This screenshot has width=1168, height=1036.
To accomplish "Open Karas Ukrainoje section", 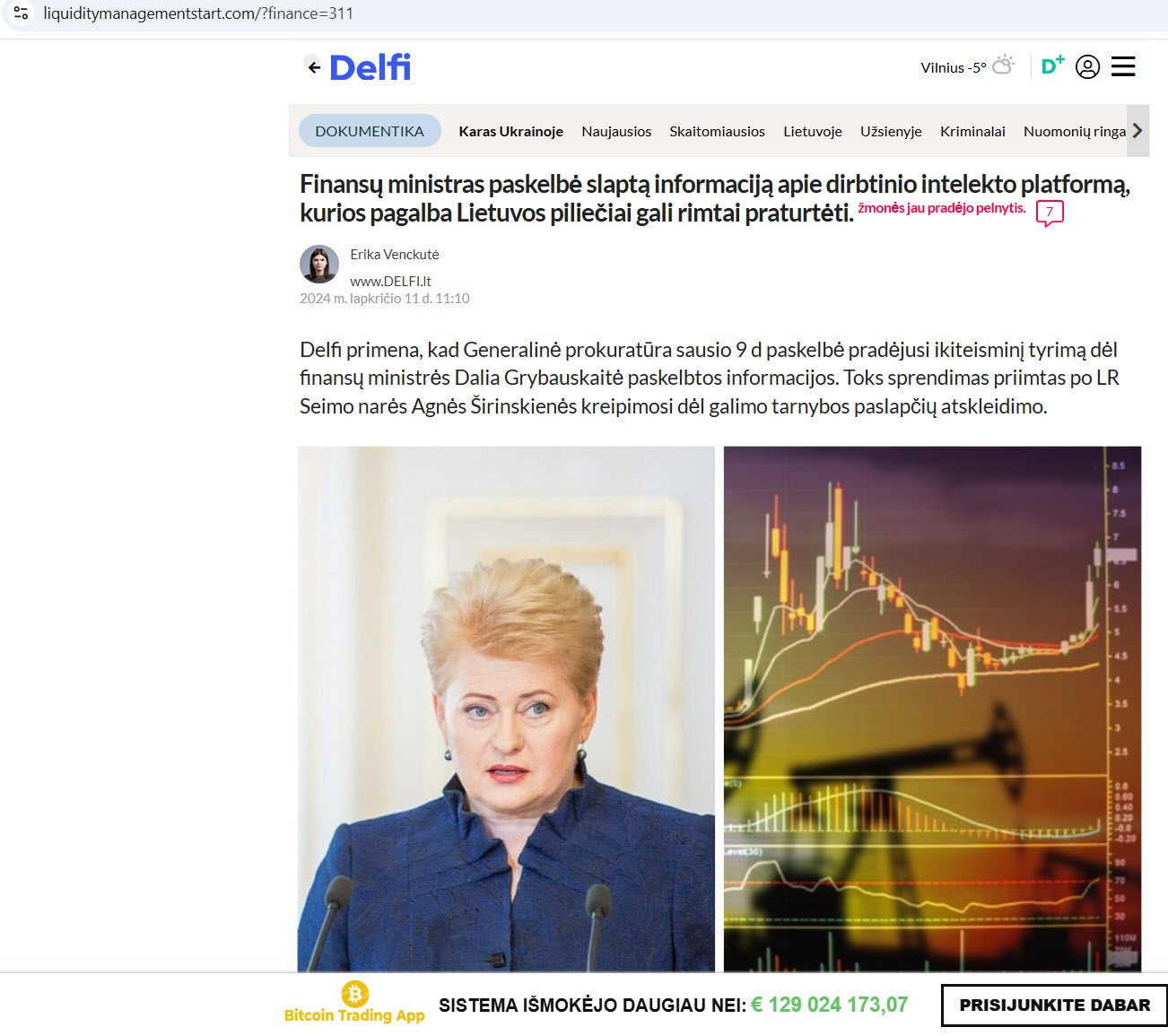I will point(510,131).
